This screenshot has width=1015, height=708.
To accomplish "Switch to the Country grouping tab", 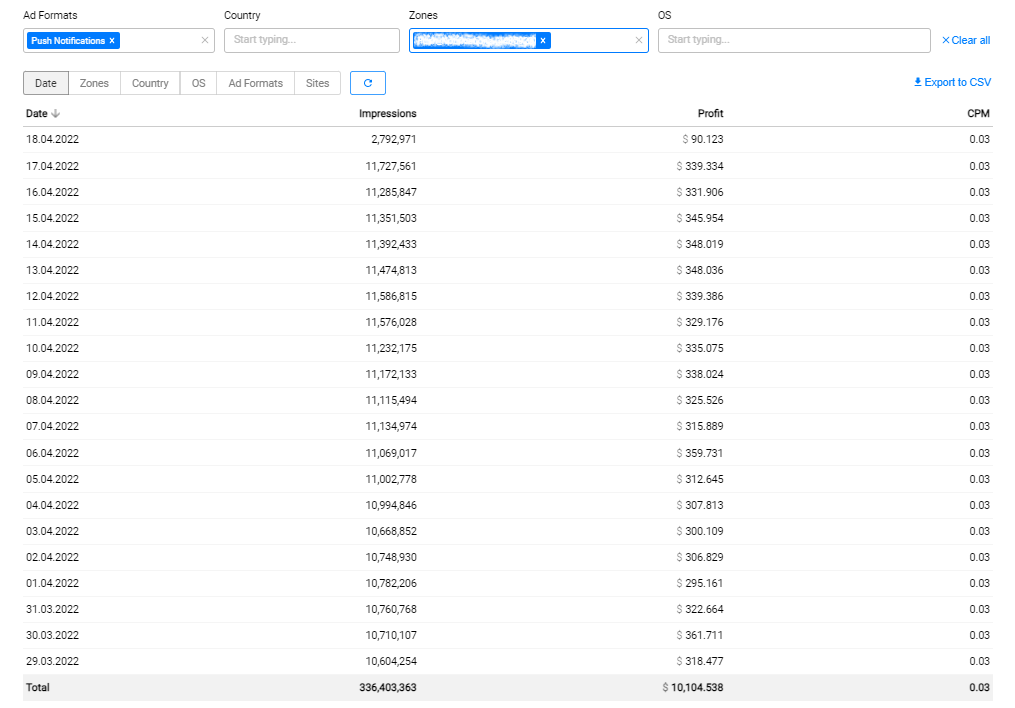I will (150, 83).
